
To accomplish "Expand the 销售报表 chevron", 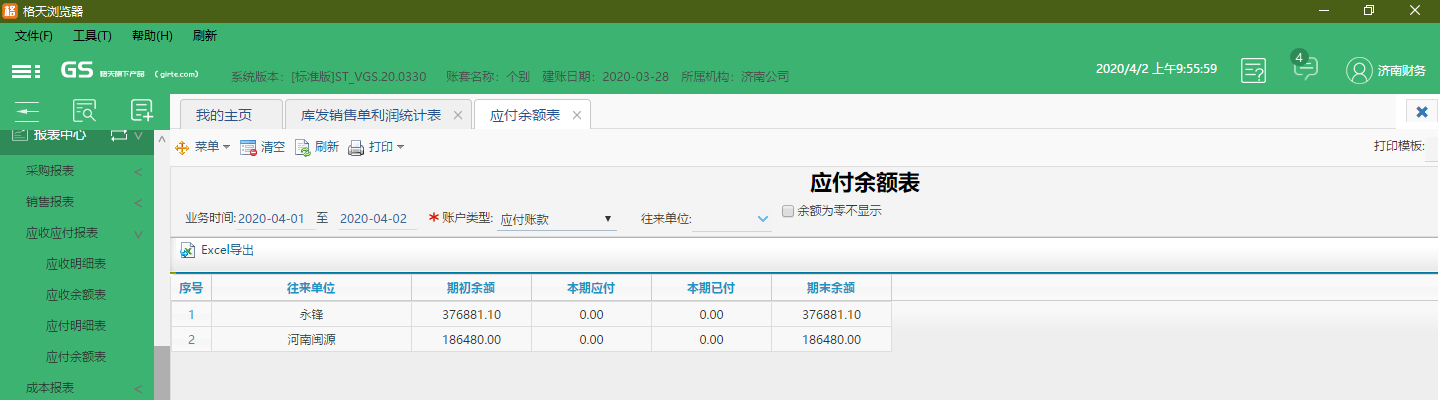I will point(138,202).
